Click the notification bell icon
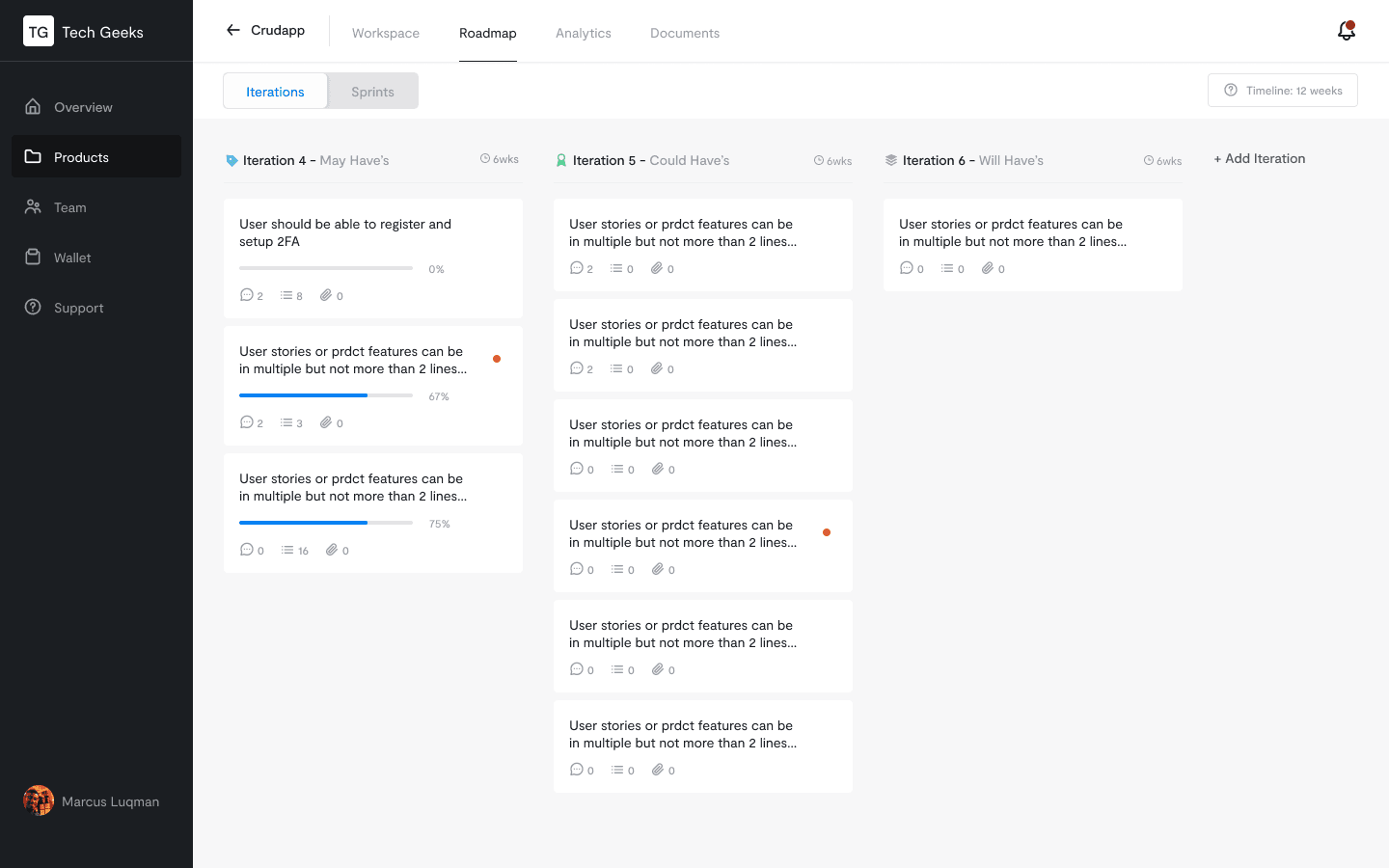 pyautogui.click(x=1346, y=32)
